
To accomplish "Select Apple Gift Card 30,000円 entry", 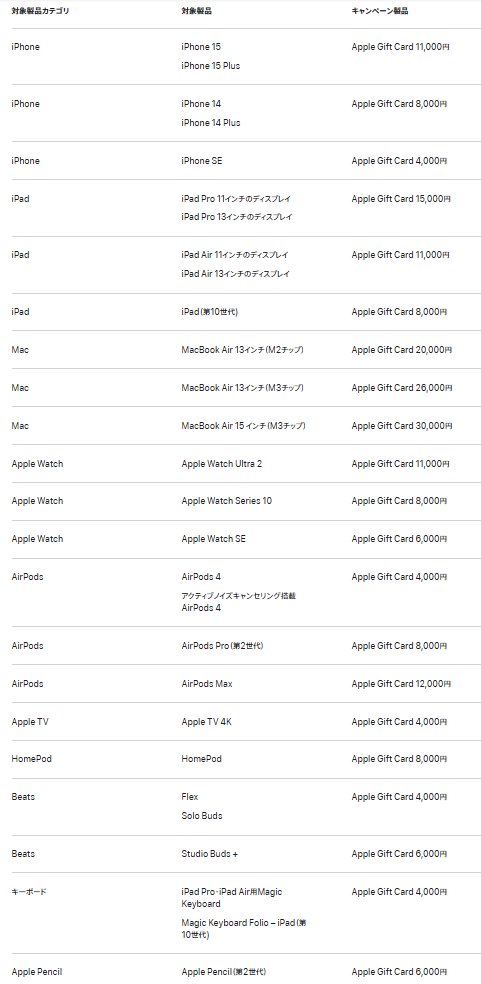I will click(x=401, y=425).
